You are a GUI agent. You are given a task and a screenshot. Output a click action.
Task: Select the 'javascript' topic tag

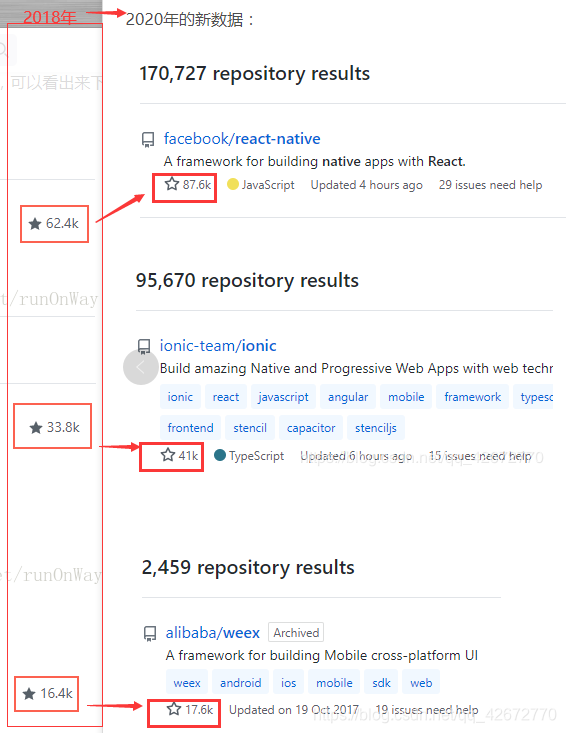pos(283,397)
